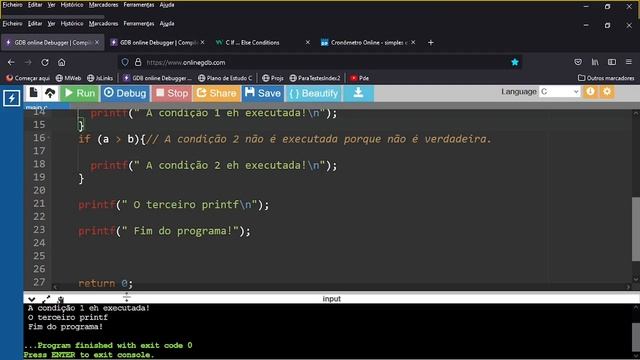
Task: Open the ParaTestesIndex2 bookmark
Action: click(x=315, y=78)
